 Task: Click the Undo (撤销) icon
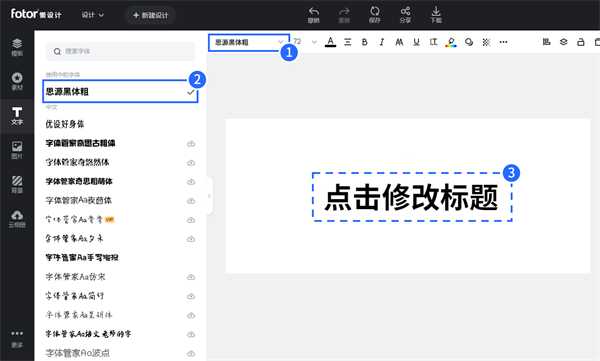[313, 15]
